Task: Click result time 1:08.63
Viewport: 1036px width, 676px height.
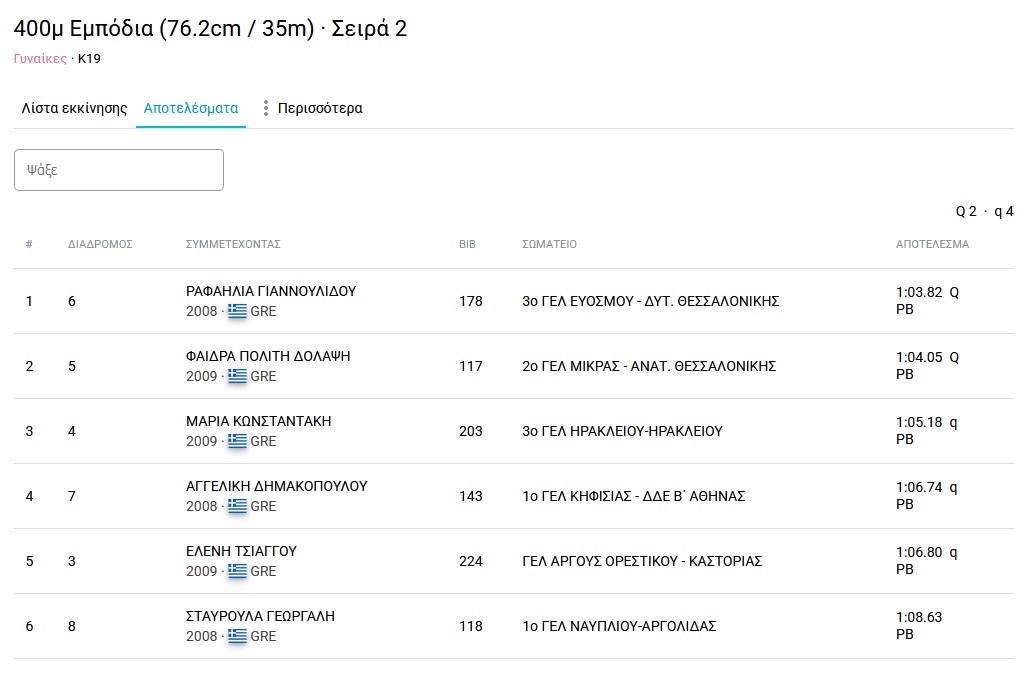Action: 919,617
